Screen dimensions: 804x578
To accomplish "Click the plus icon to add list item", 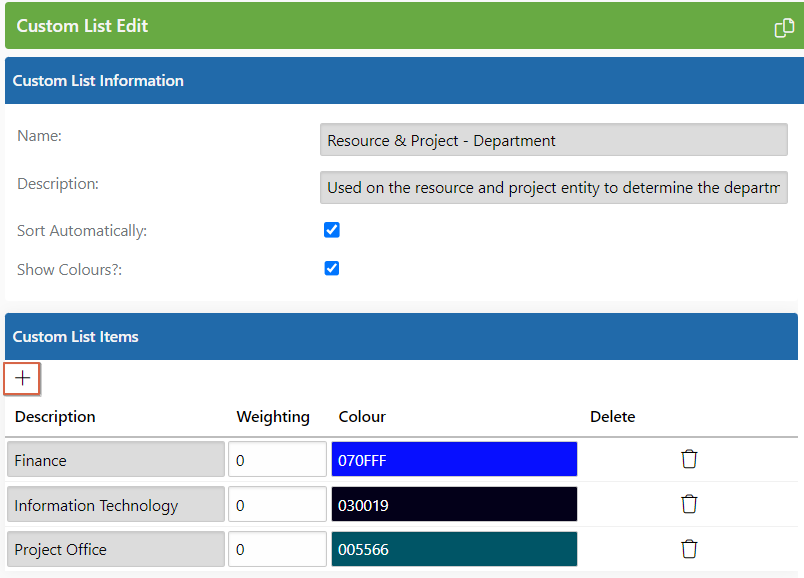I will pos(22,378).
